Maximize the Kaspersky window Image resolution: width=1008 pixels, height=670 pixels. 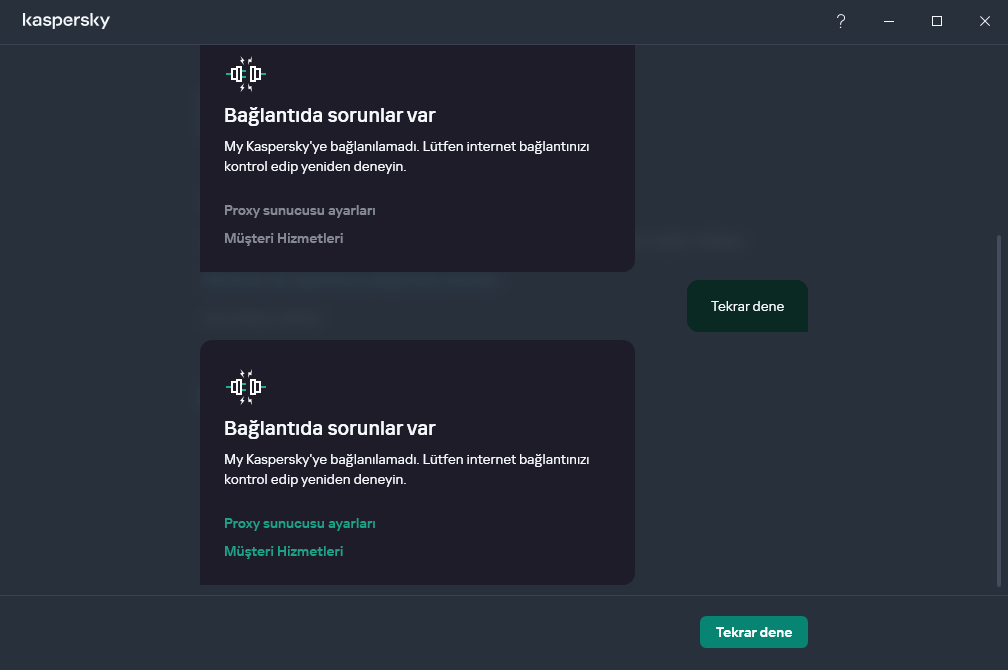click(937, 21)
